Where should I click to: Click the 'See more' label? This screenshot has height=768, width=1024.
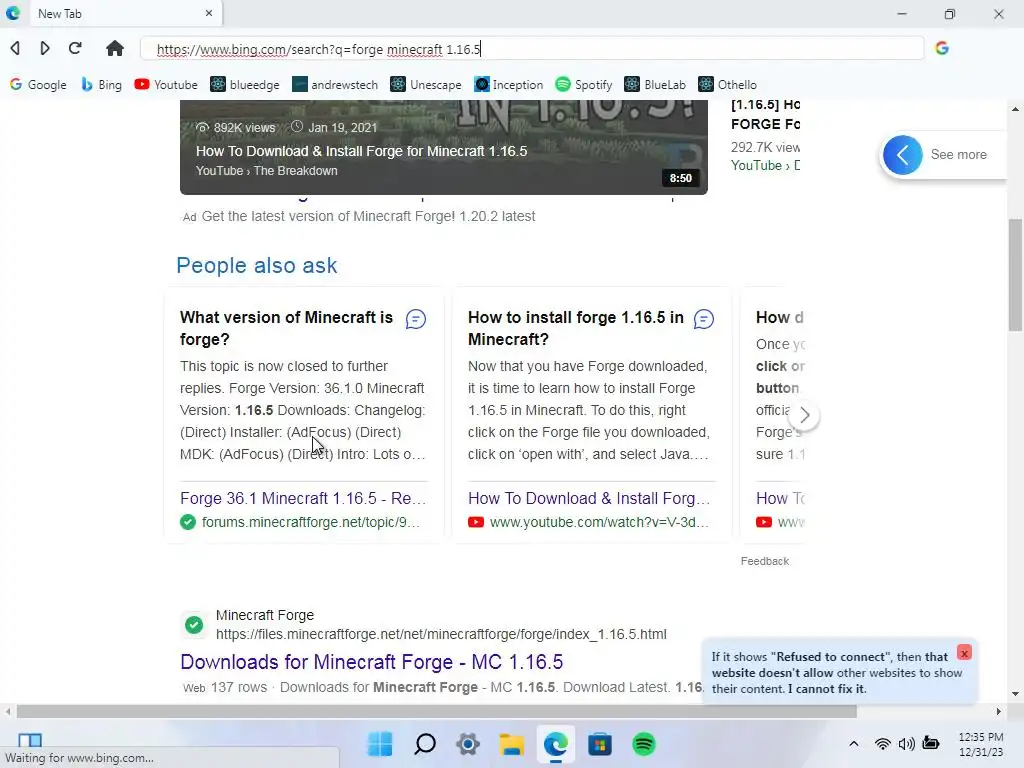(959, 155)
